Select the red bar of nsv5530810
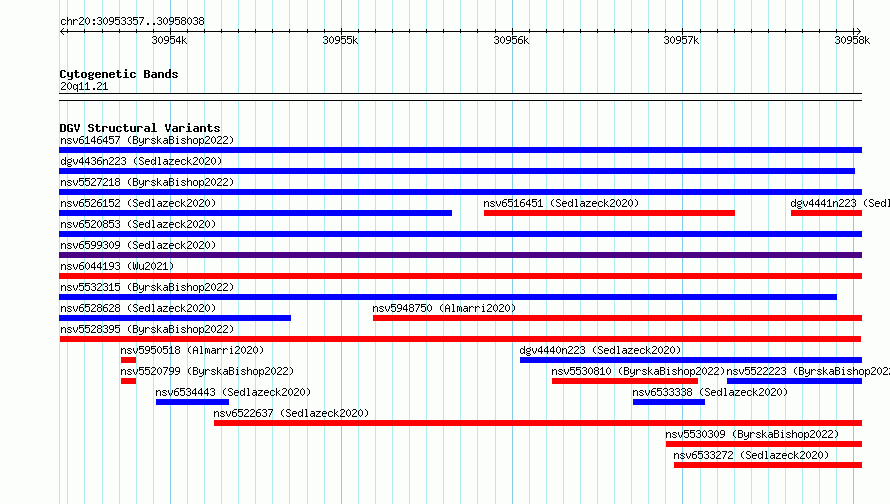This screenshot has width=890, height=504. click(x=625, y=381)
